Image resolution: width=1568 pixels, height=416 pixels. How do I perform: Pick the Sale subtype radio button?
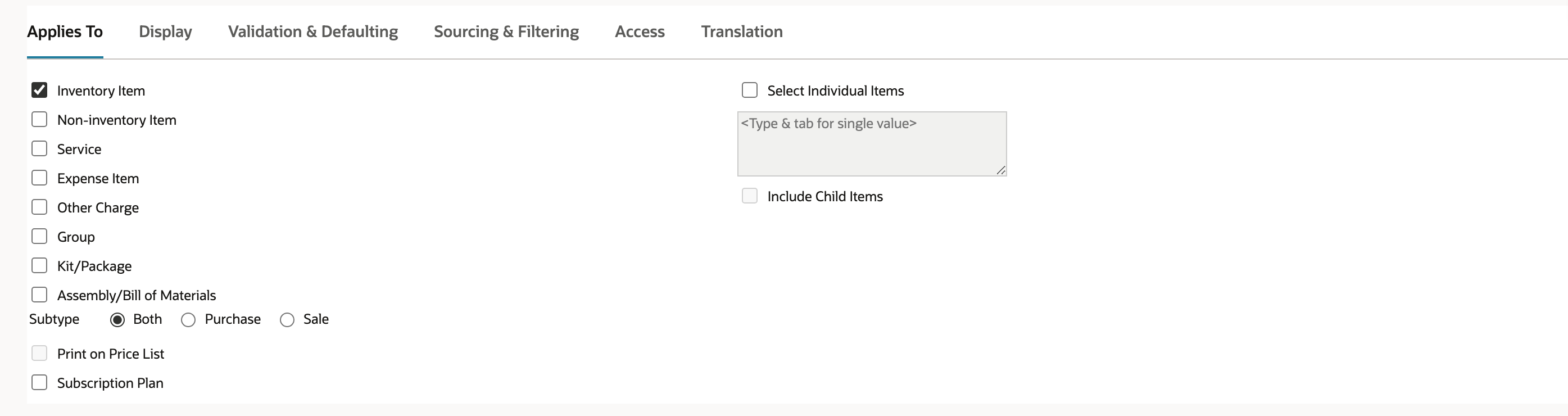[287, 320]
